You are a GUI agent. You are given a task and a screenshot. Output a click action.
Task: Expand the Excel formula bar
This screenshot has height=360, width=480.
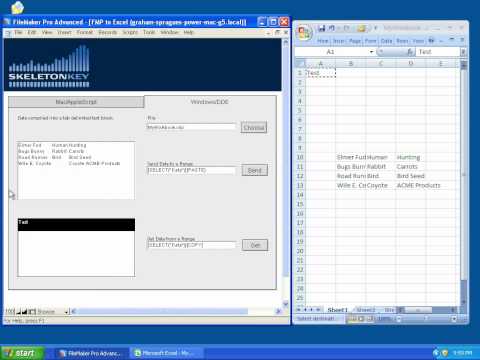click(x=463, y=52)
